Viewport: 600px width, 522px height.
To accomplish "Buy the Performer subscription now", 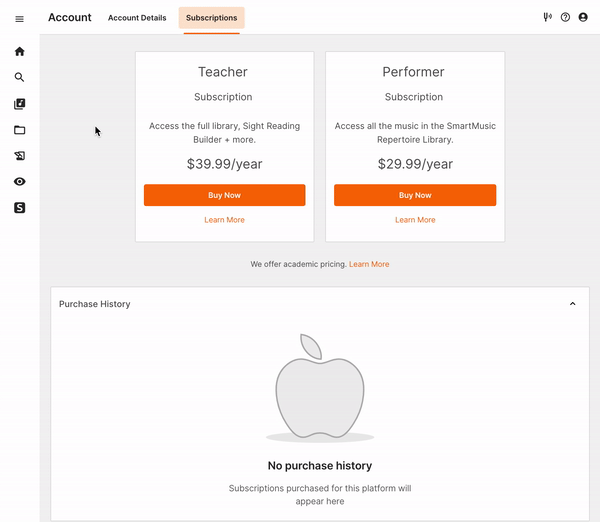I will point(415,195).
